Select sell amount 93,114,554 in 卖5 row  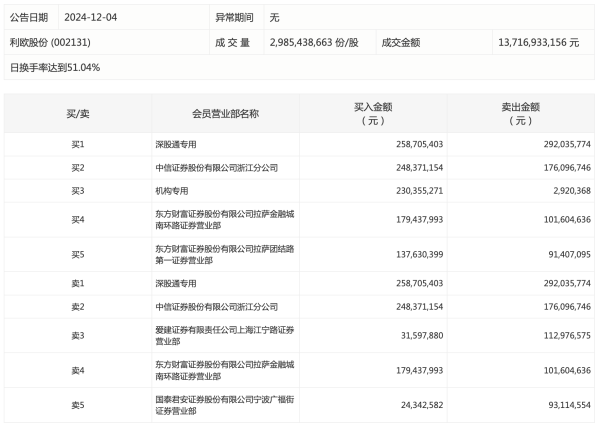point(569,405)
